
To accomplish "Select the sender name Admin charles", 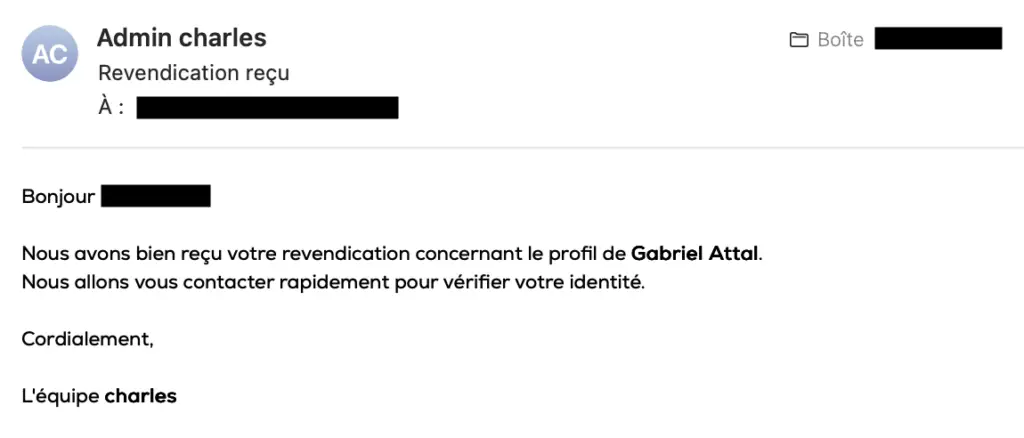I will point(182,38).
